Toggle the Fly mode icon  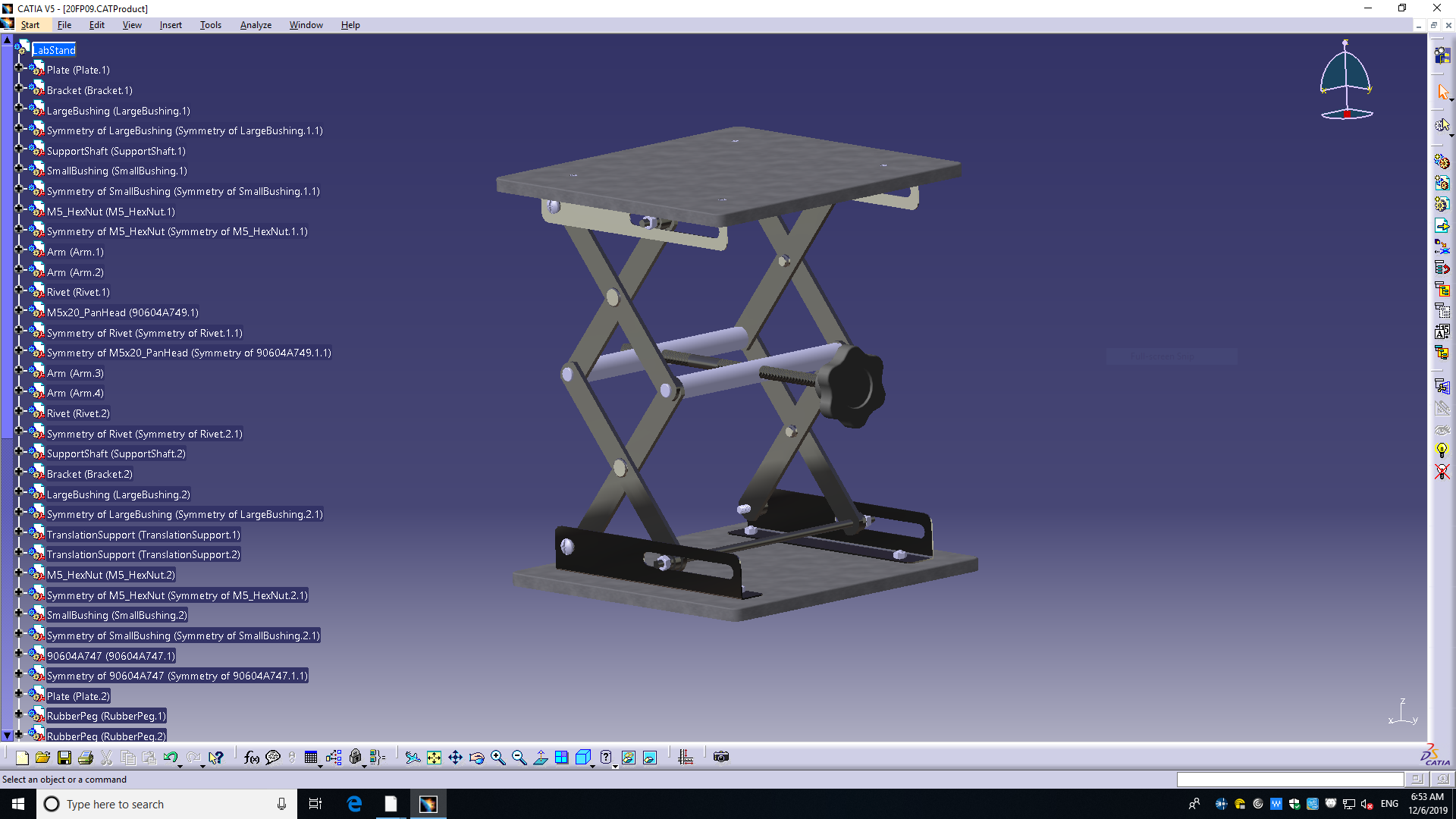click(x=413, y=758)
